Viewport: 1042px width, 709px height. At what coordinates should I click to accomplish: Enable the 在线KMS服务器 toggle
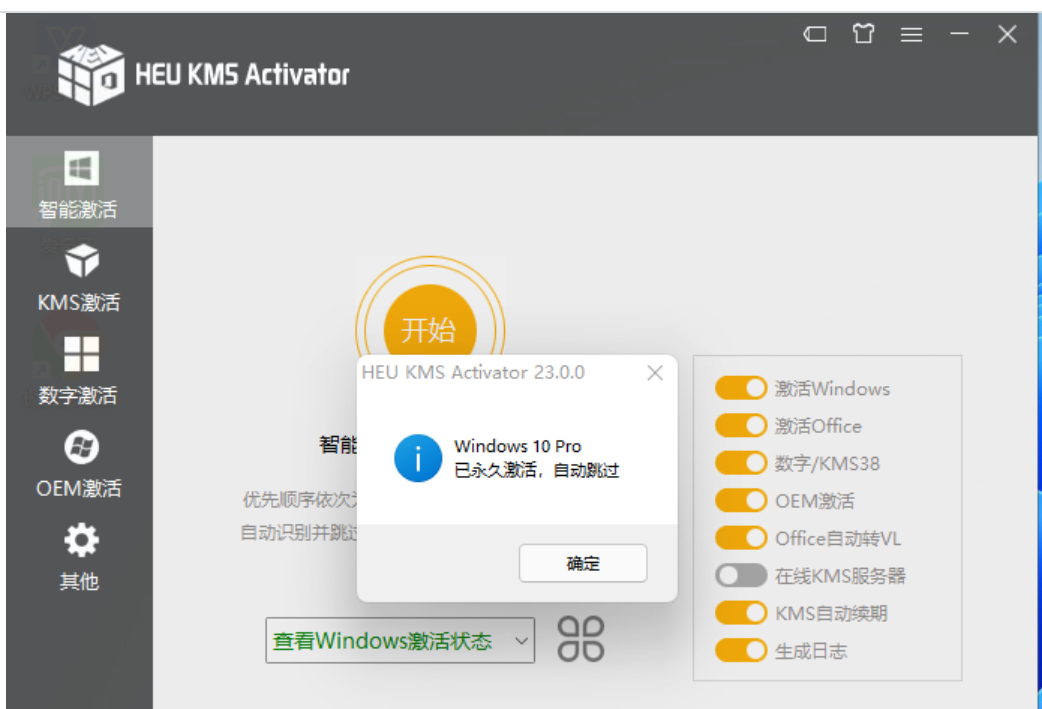742,575
